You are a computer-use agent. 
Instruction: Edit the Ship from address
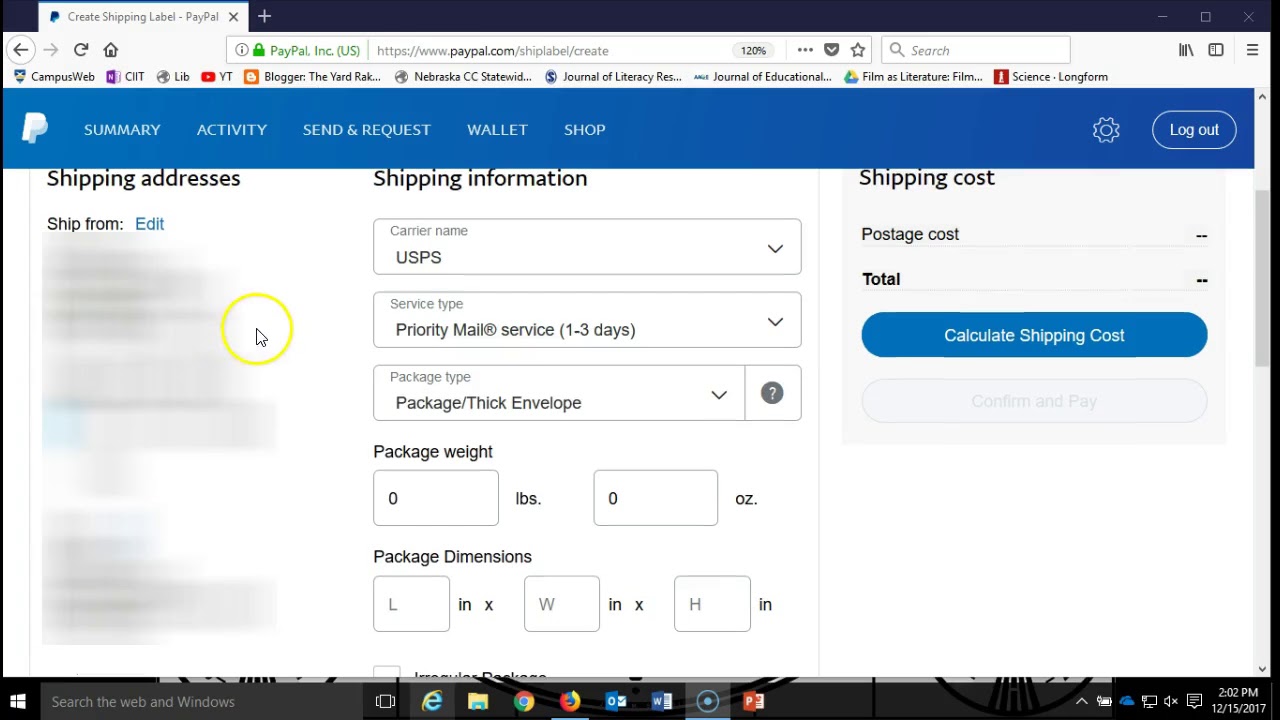pos(149,224)
